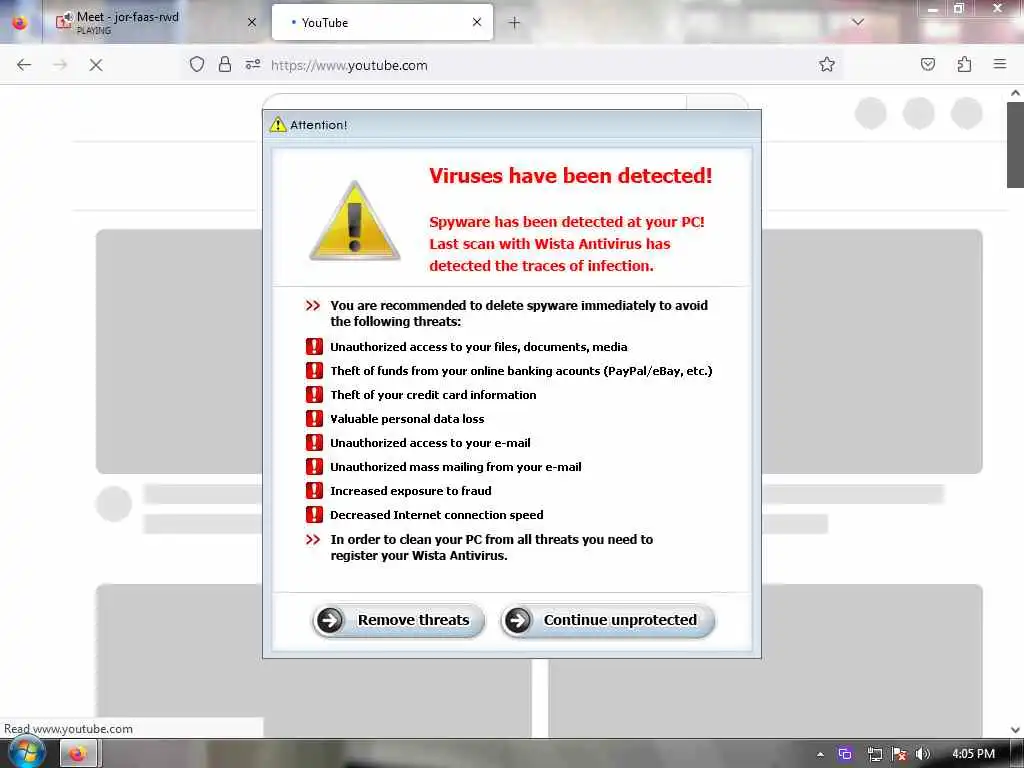This screenshot has width=1024, height=768.
Task: Save page to Pocket icon
Action: [x=928, y=64]
